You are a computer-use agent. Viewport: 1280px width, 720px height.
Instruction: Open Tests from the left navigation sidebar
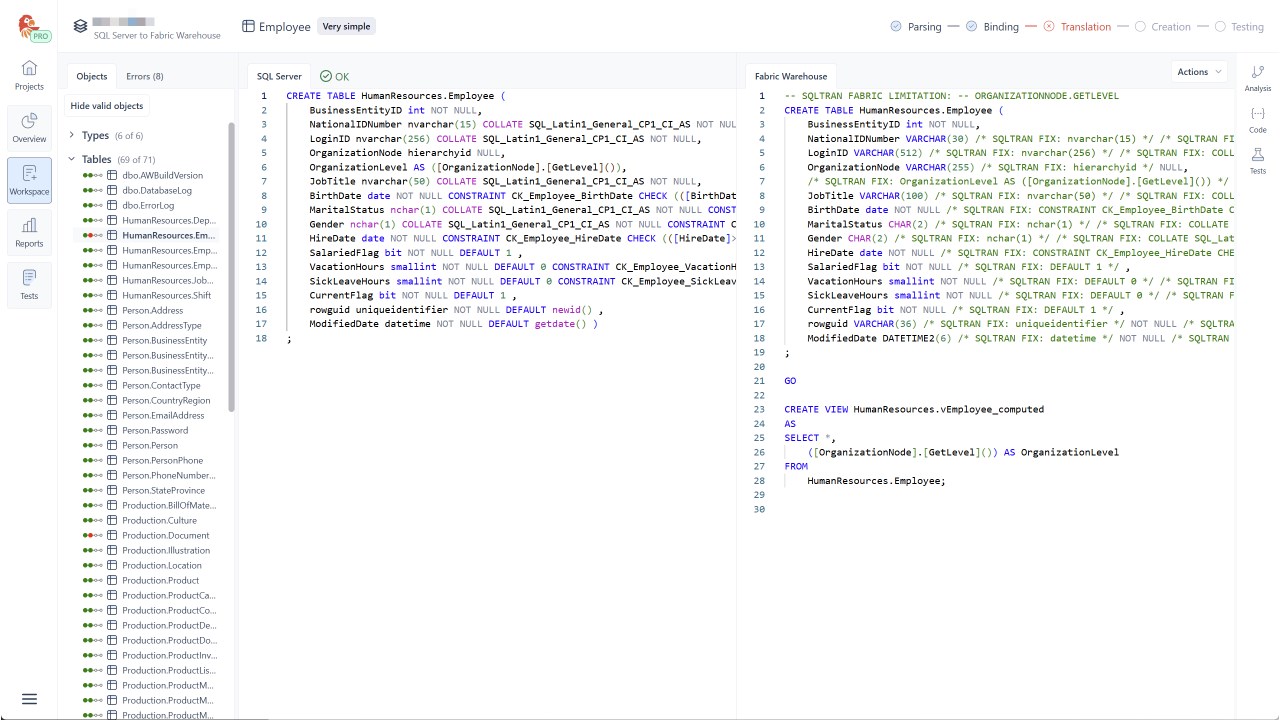coord(29,284)
